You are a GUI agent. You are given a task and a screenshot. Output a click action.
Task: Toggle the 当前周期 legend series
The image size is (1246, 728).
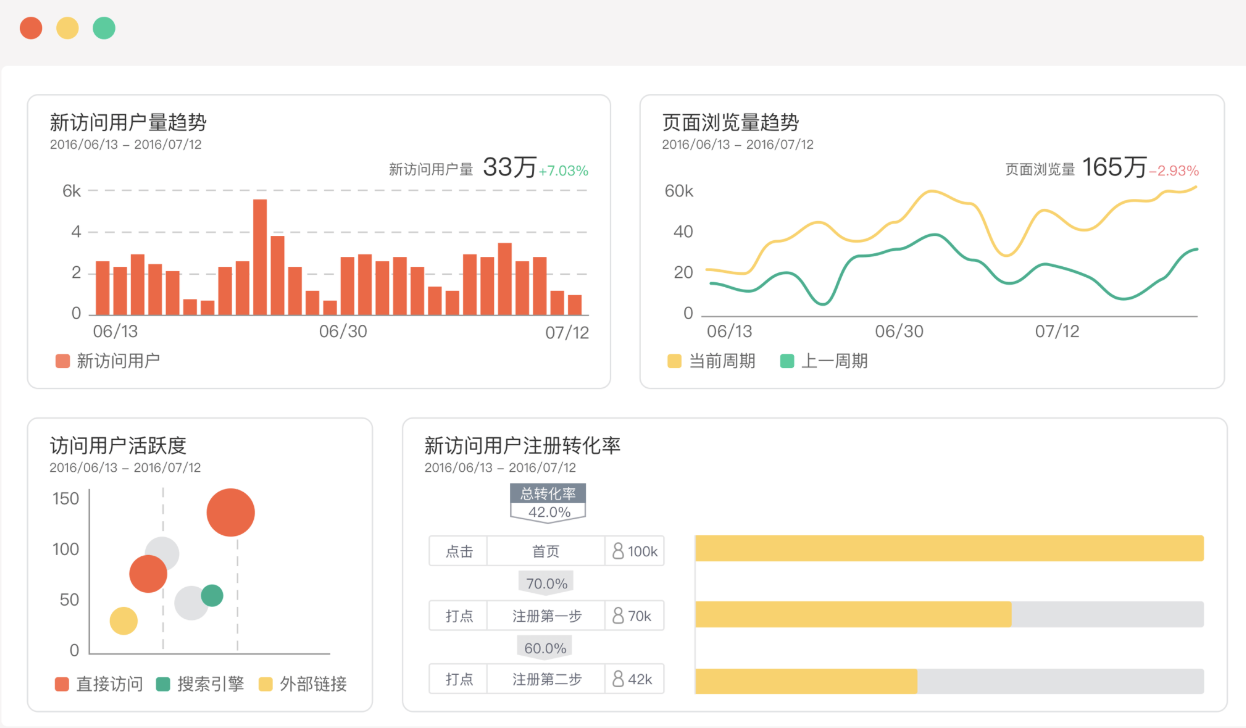[x=711, y=361]
